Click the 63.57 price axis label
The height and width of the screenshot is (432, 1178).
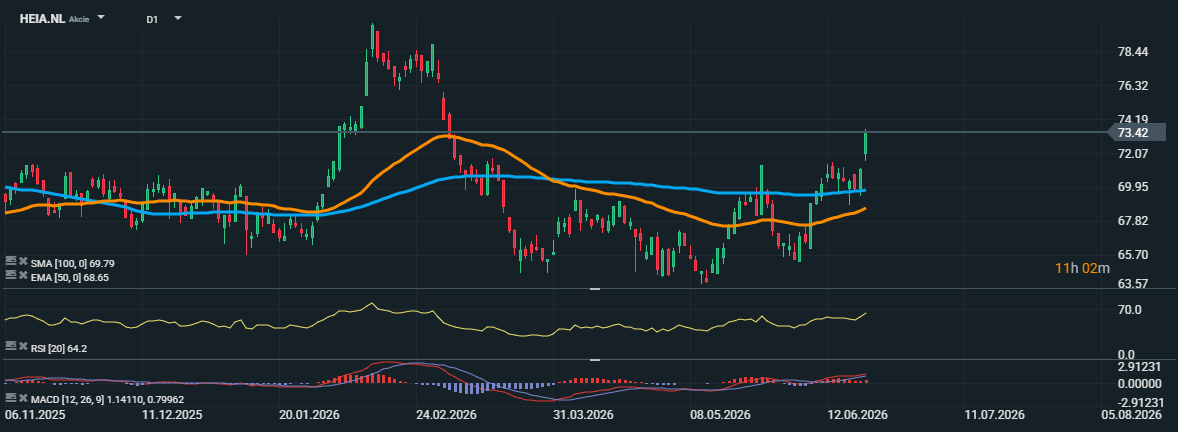tap(1132, 283)
